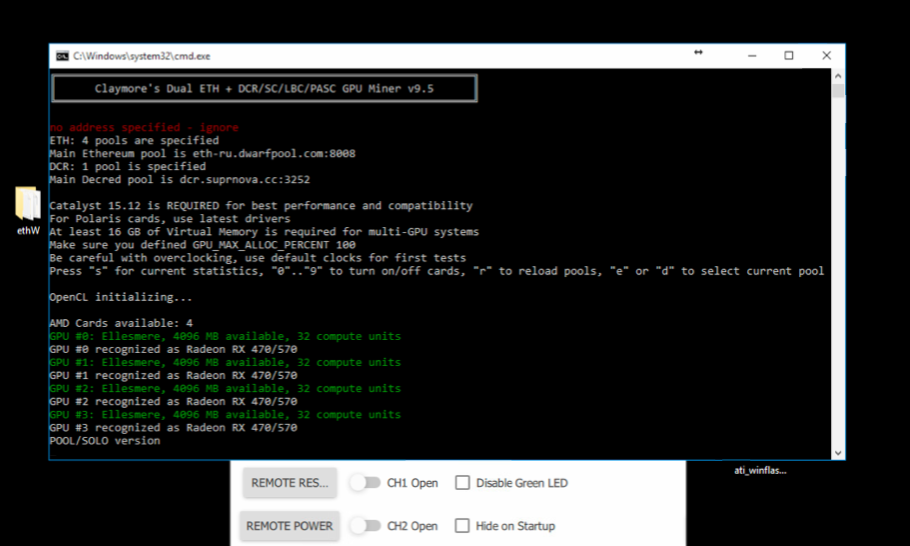Enable the Disable Green LED checkbox

tap(463, 483)
